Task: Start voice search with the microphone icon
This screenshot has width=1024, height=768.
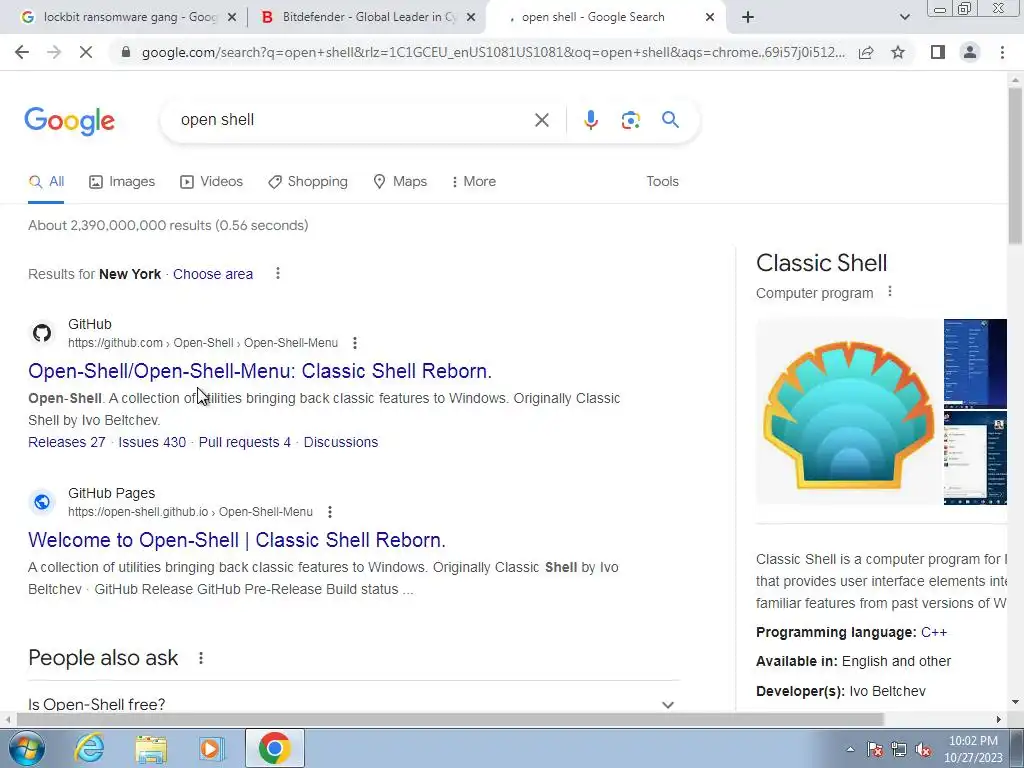Action: [x=590, y=120]
